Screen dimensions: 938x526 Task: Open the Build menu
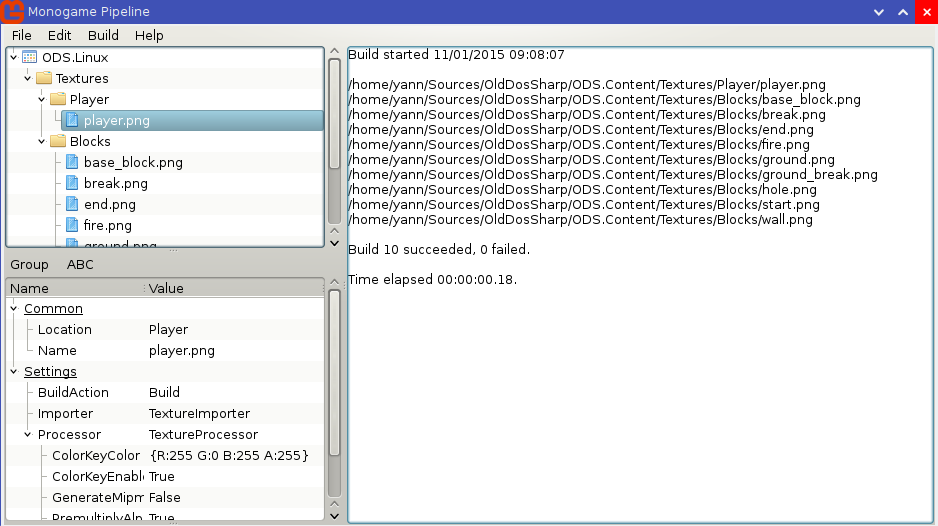click(x=103, y=35)
